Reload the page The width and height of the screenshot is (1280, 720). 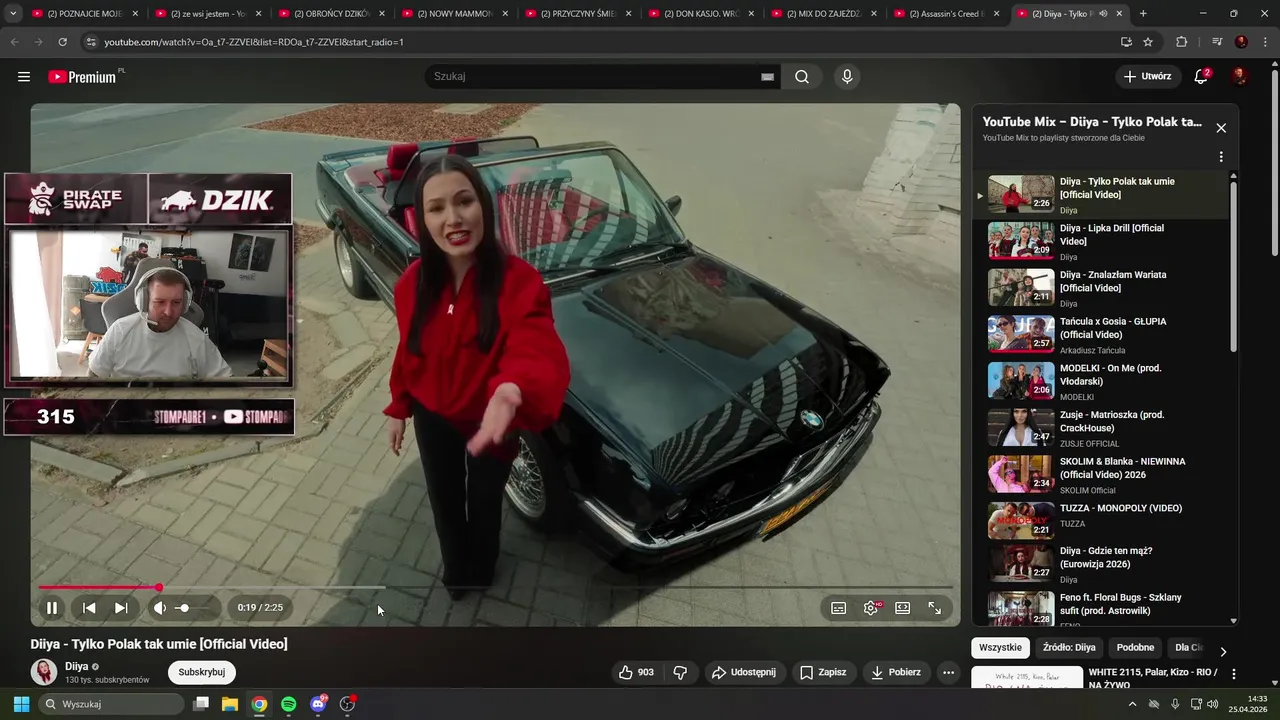click(62, 42)
